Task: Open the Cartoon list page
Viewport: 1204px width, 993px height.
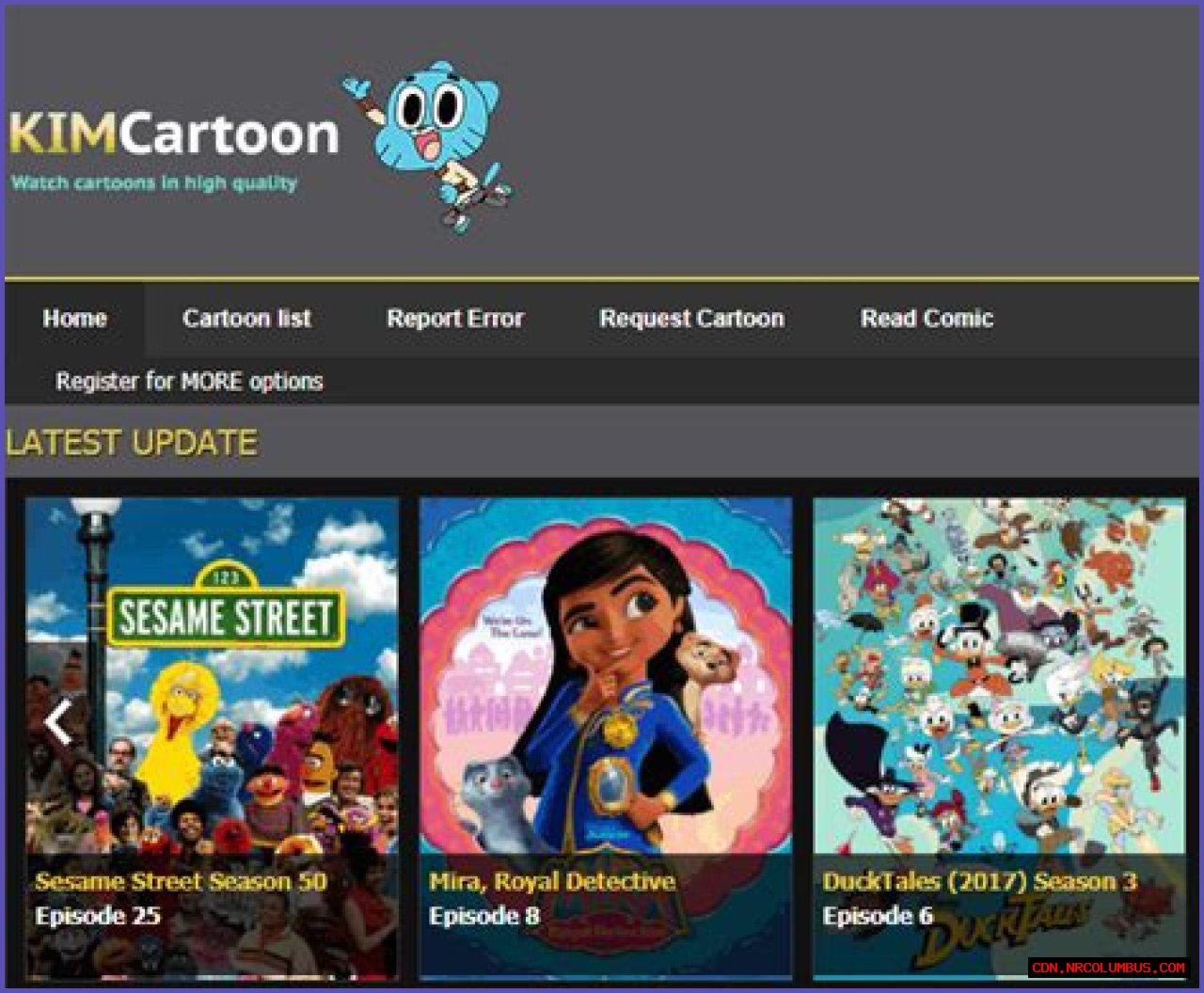Action: (x=247, y=319)
